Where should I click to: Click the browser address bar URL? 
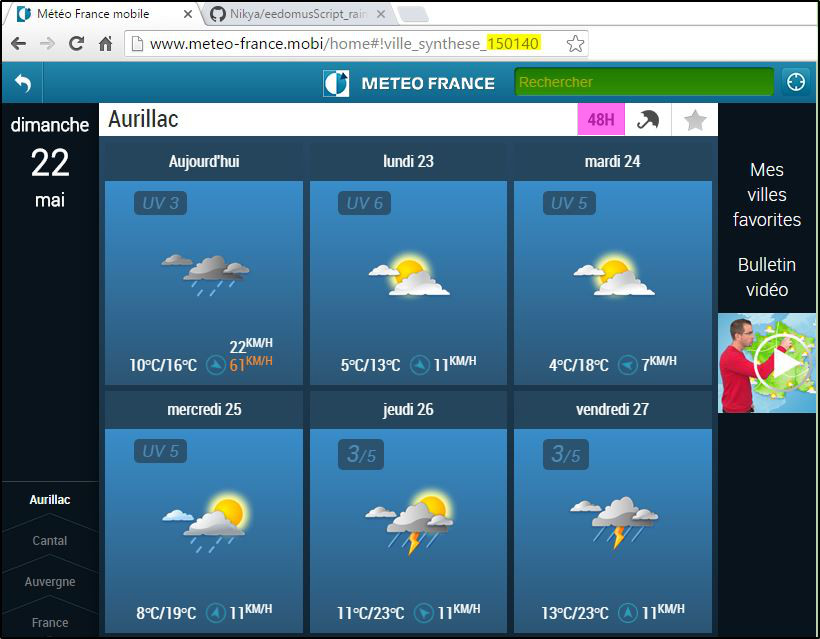pyautogui.click(x=345, y=43)
